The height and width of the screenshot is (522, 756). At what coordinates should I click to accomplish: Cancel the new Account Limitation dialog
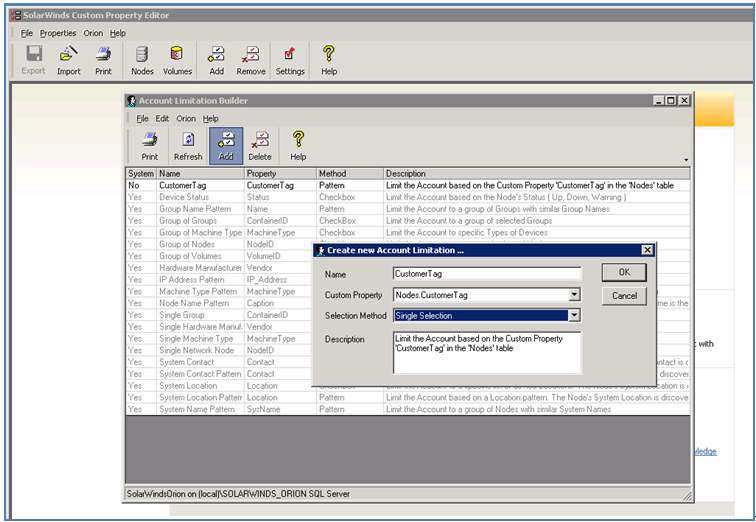(624, 296)
